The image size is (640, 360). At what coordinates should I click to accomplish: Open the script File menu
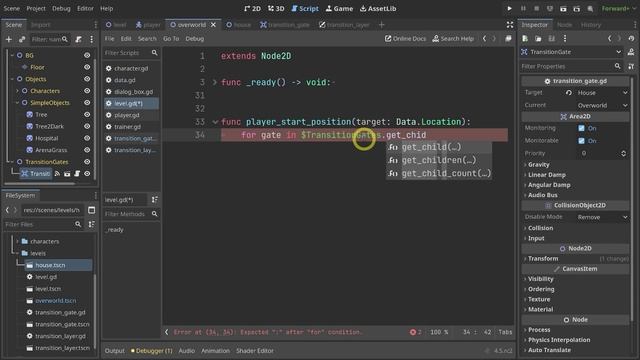click(x=109, y=39)
